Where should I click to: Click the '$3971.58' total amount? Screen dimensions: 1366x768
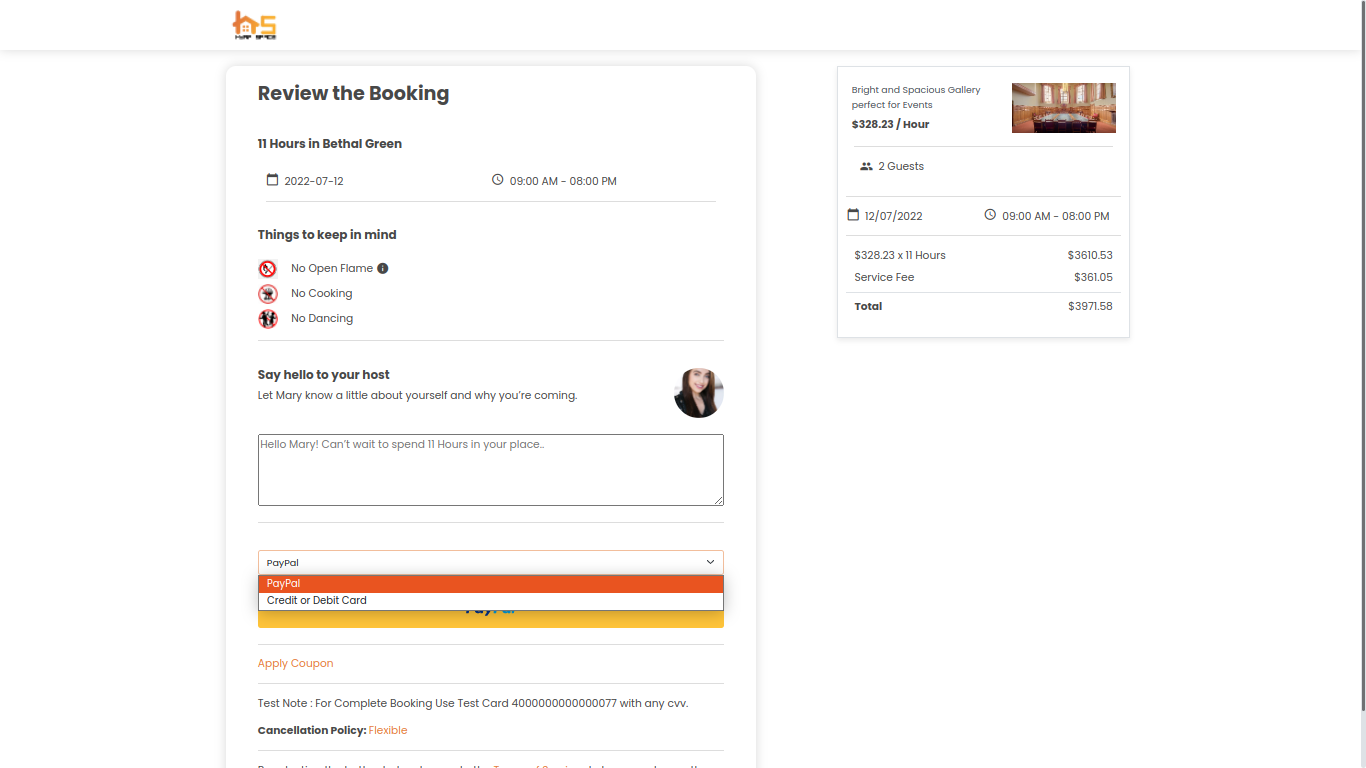(x=1090, y=306)
